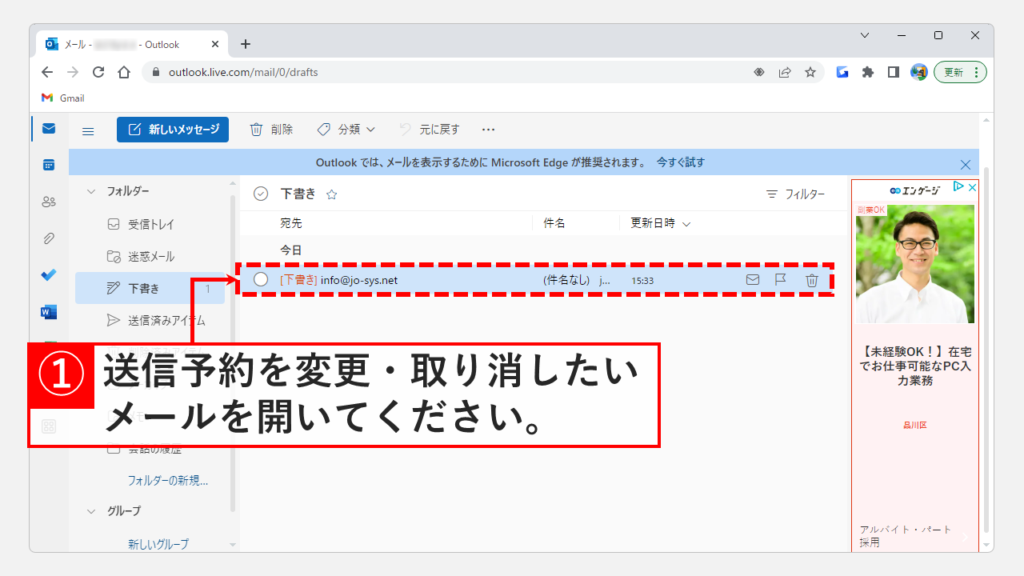The image size is (1024, 576).
Task: Open the To Do checkmark icon
Action: 48,275
